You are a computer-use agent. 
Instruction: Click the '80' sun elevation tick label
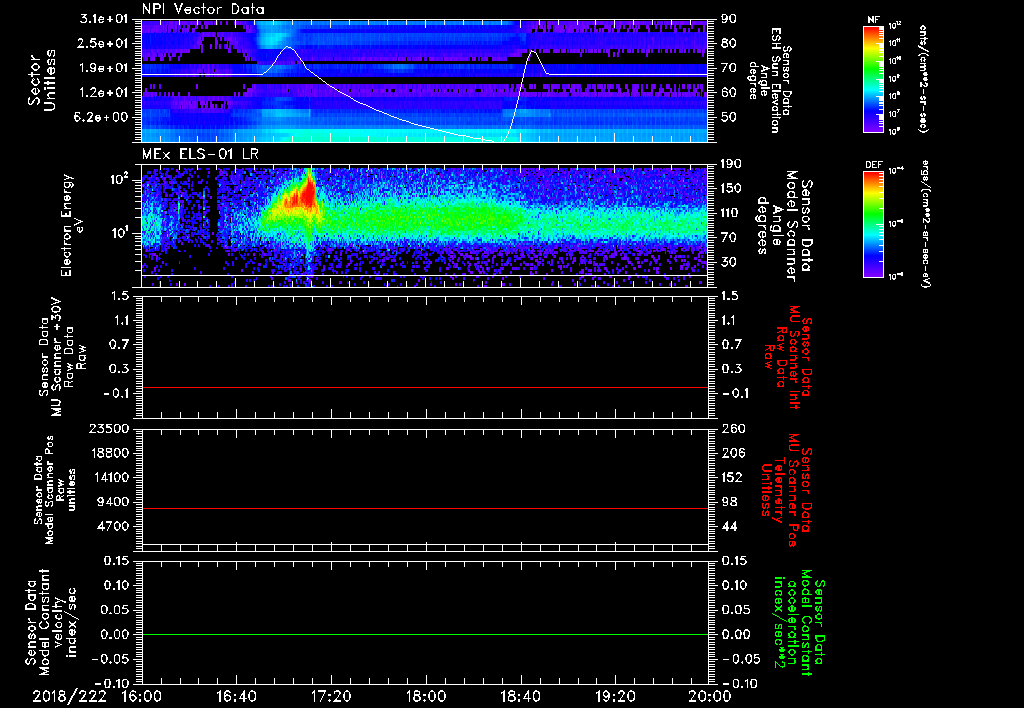point(728,43)
